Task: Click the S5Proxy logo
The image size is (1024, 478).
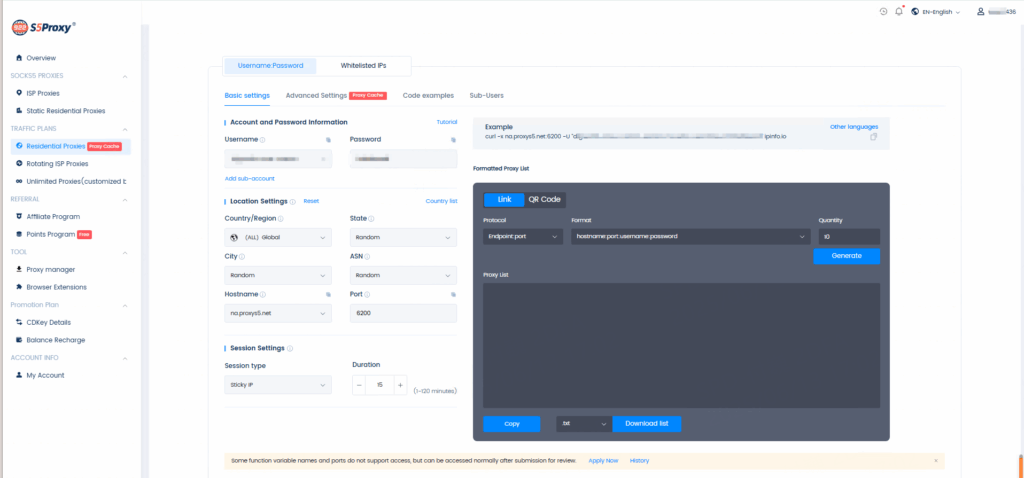Action: 43,27
